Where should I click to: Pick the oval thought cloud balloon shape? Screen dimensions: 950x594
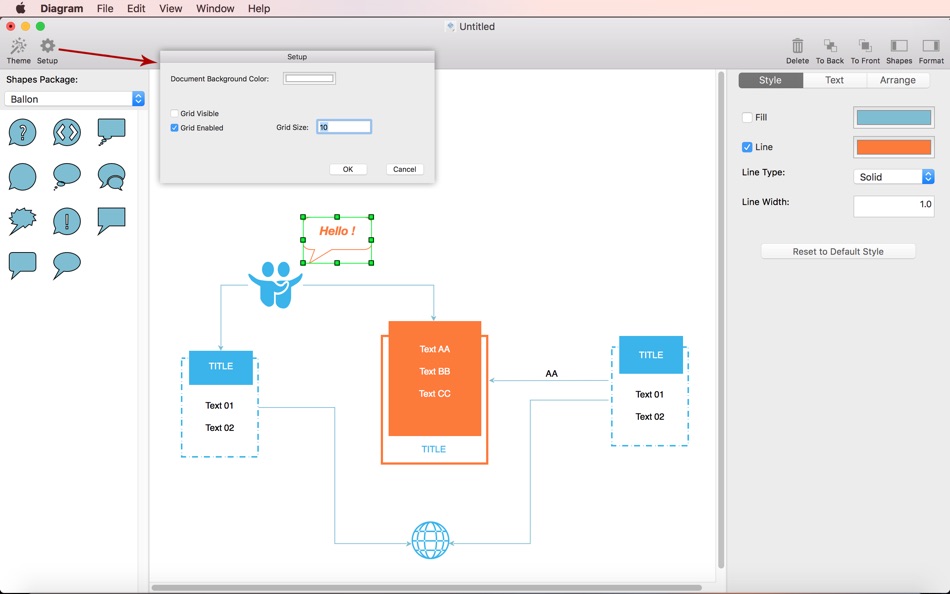[x=67, y=176]
